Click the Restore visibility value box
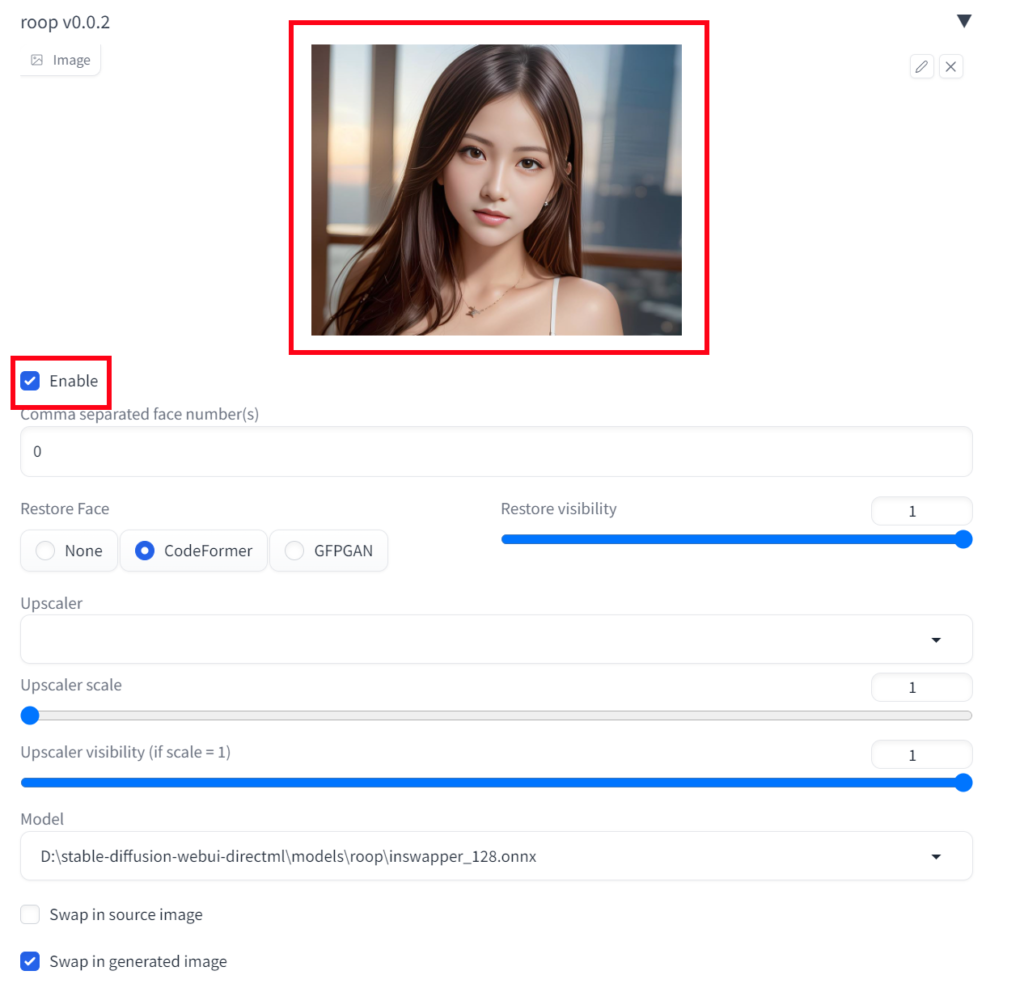Viewport: 1024px width, 992px height. (x=920, y=510)
